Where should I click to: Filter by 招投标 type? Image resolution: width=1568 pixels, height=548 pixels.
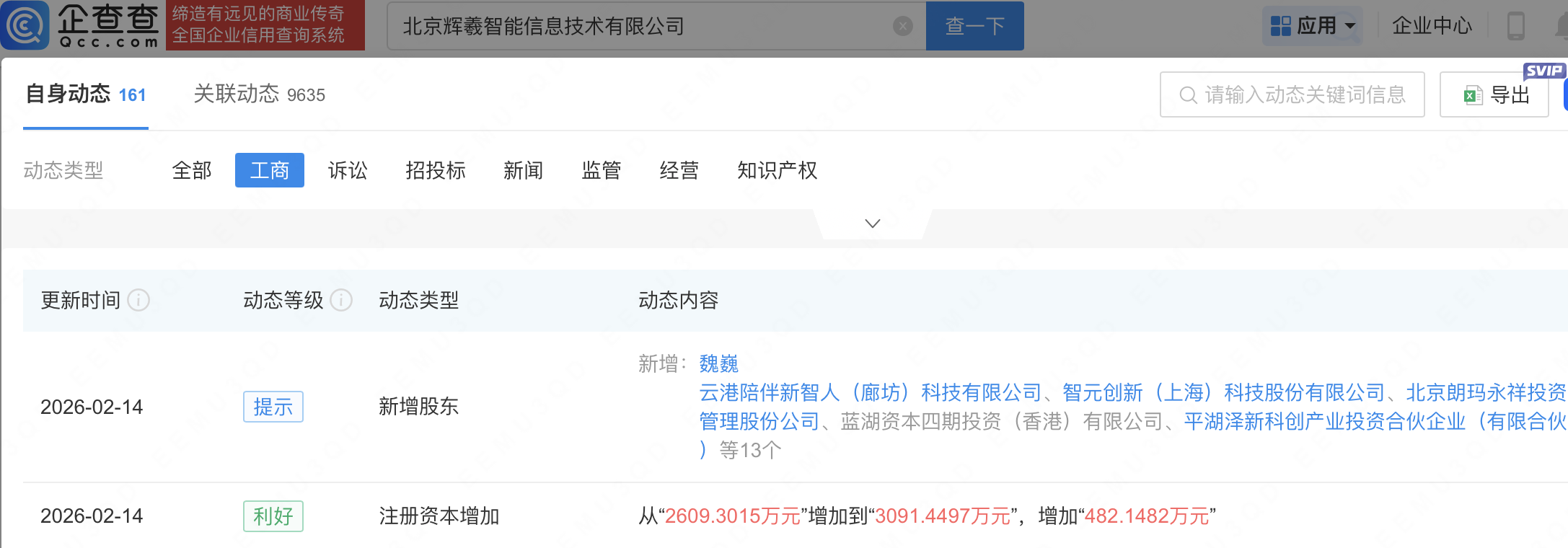[x=435, y=171]
